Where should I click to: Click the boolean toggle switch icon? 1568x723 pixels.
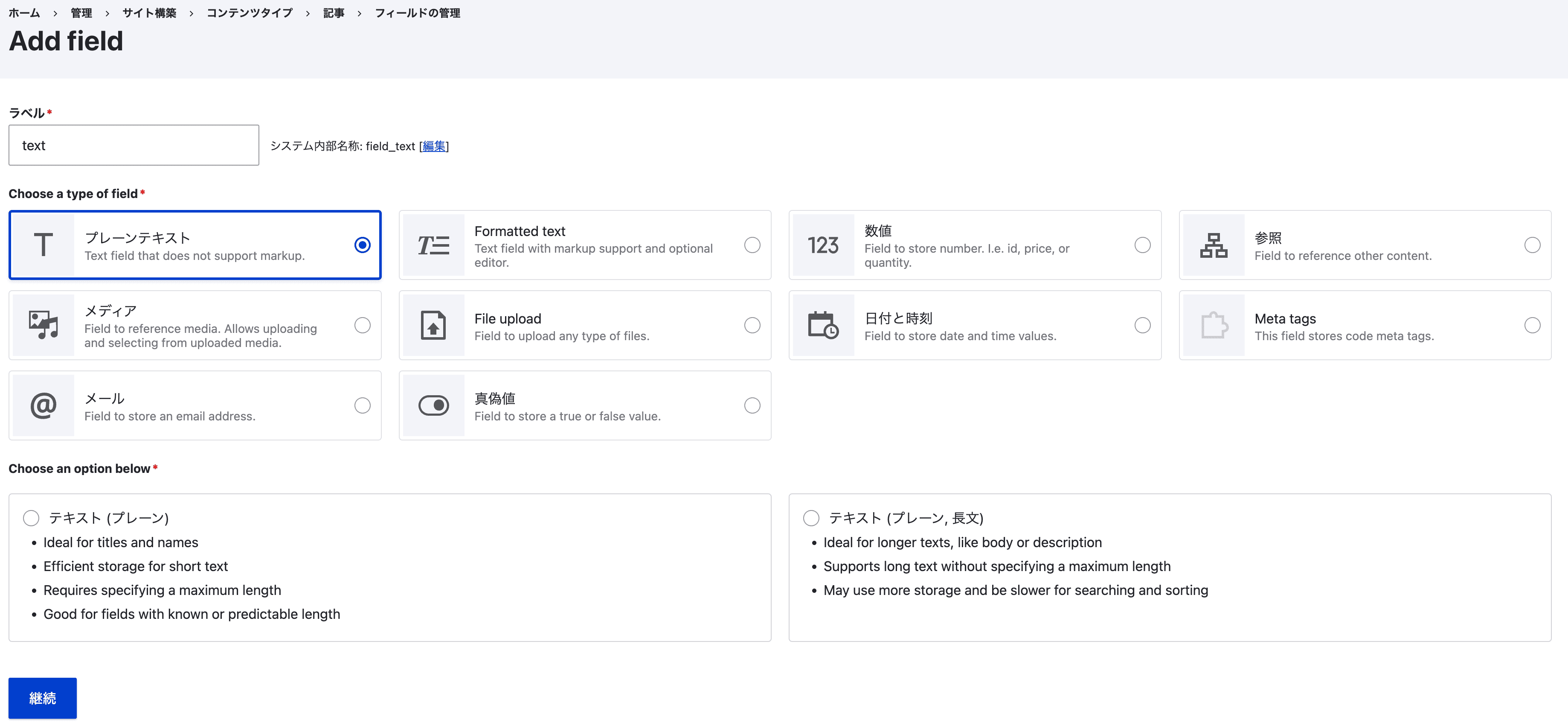[x=433, y=405]
